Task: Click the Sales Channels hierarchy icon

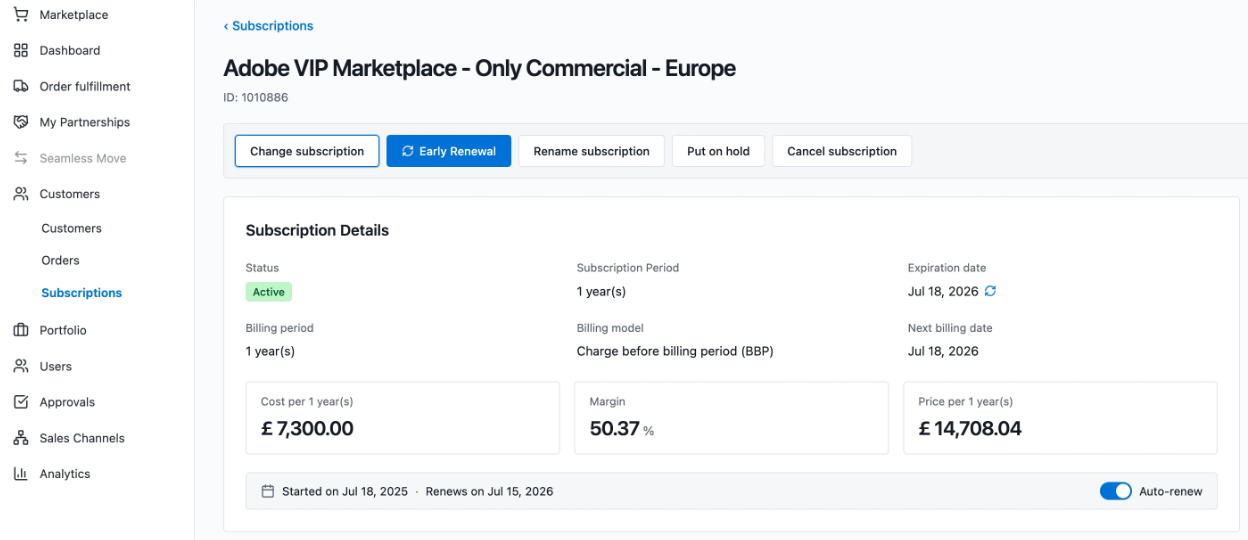Action: [x=21, y=438]
